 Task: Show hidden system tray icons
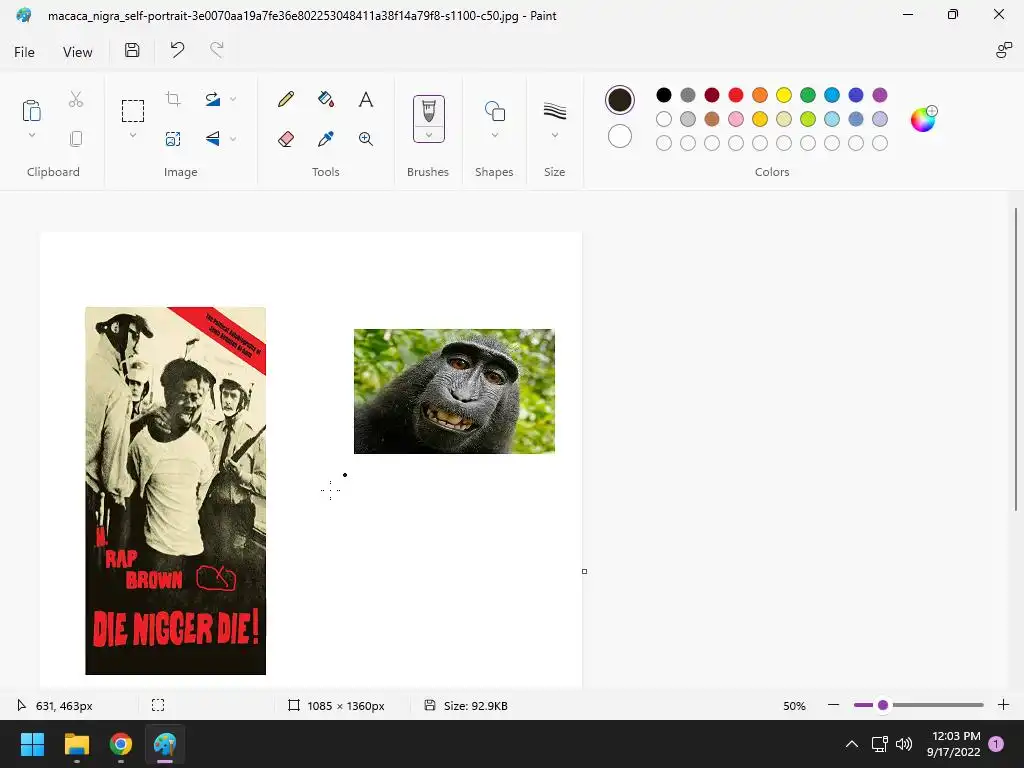(852, 744)
